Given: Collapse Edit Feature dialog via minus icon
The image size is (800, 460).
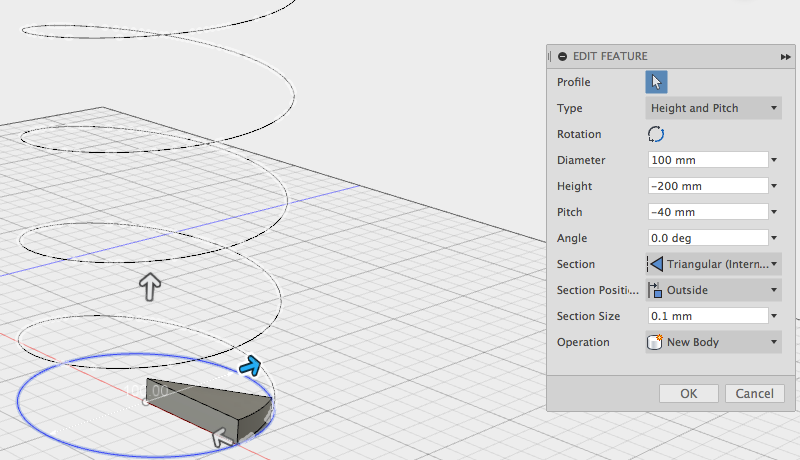Looking at the screenshot, I should (562, 57).
